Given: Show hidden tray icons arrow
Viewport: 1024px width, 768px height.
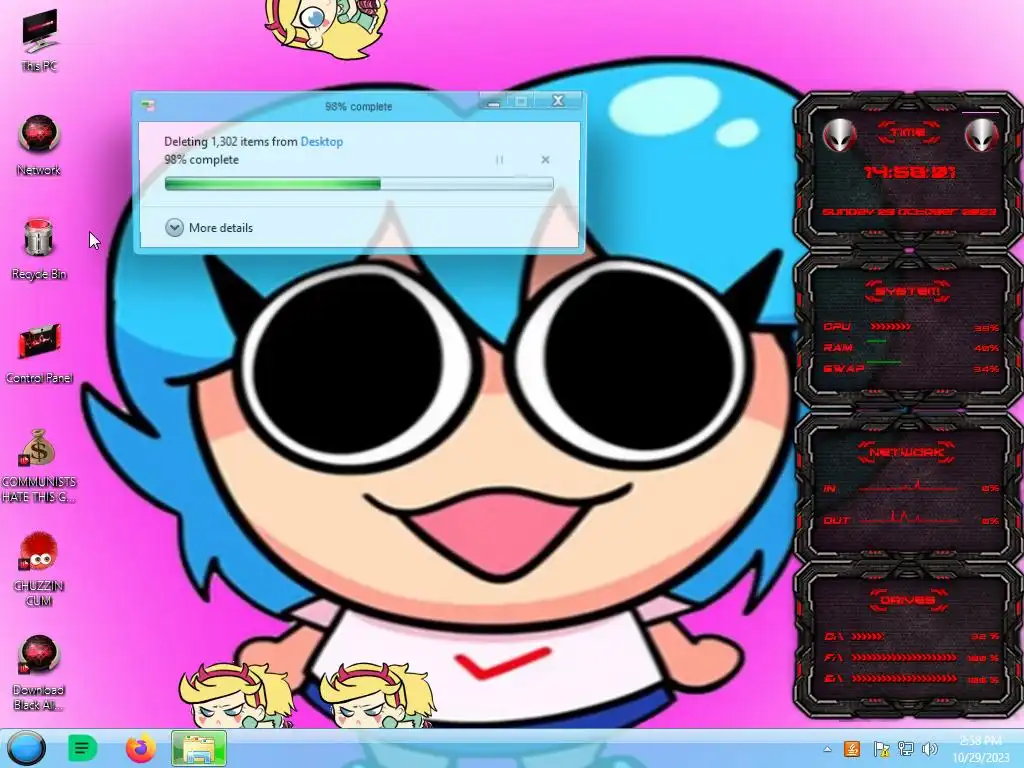Looking at the screenshot, I should pyautogui.click(x=827, y=749).
